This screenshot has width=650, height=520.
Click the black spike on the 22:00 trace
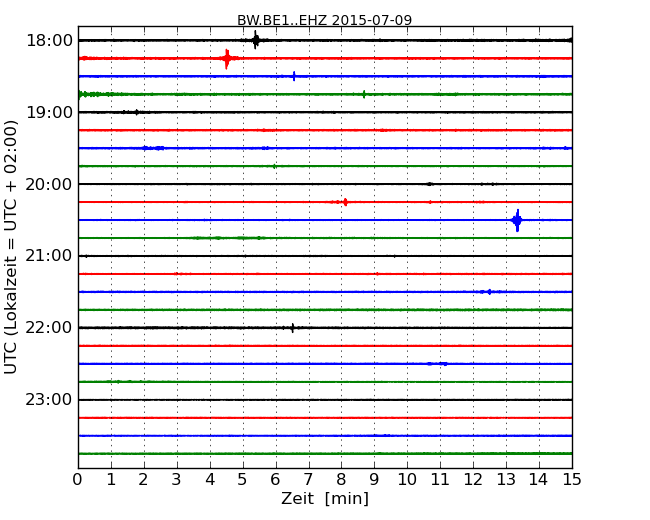[x=292, y=328]
